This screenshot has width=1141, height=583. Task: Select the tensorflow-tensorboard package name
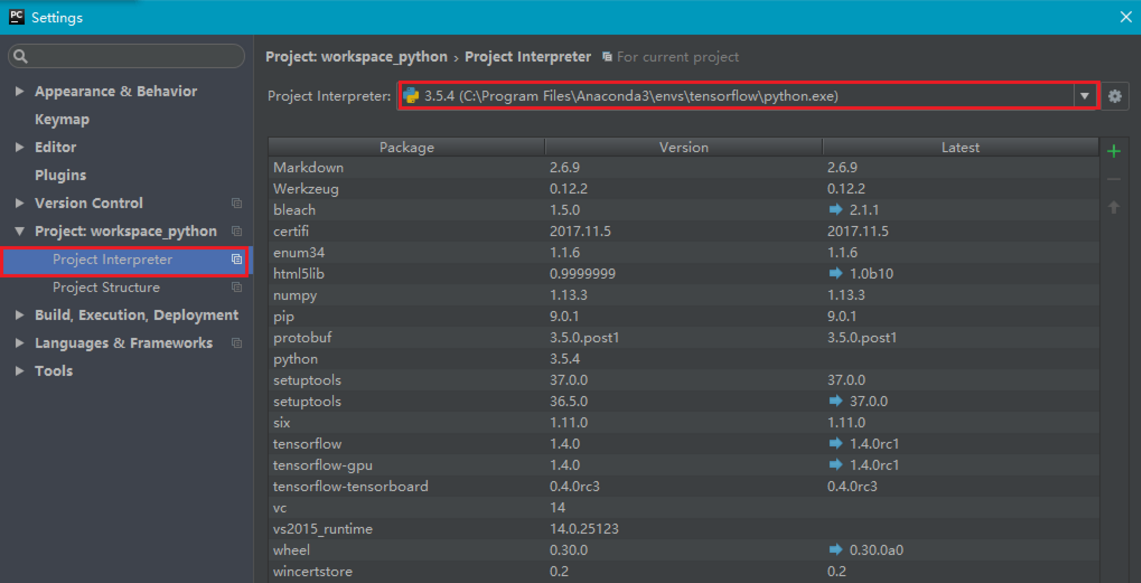click(351, 485)
